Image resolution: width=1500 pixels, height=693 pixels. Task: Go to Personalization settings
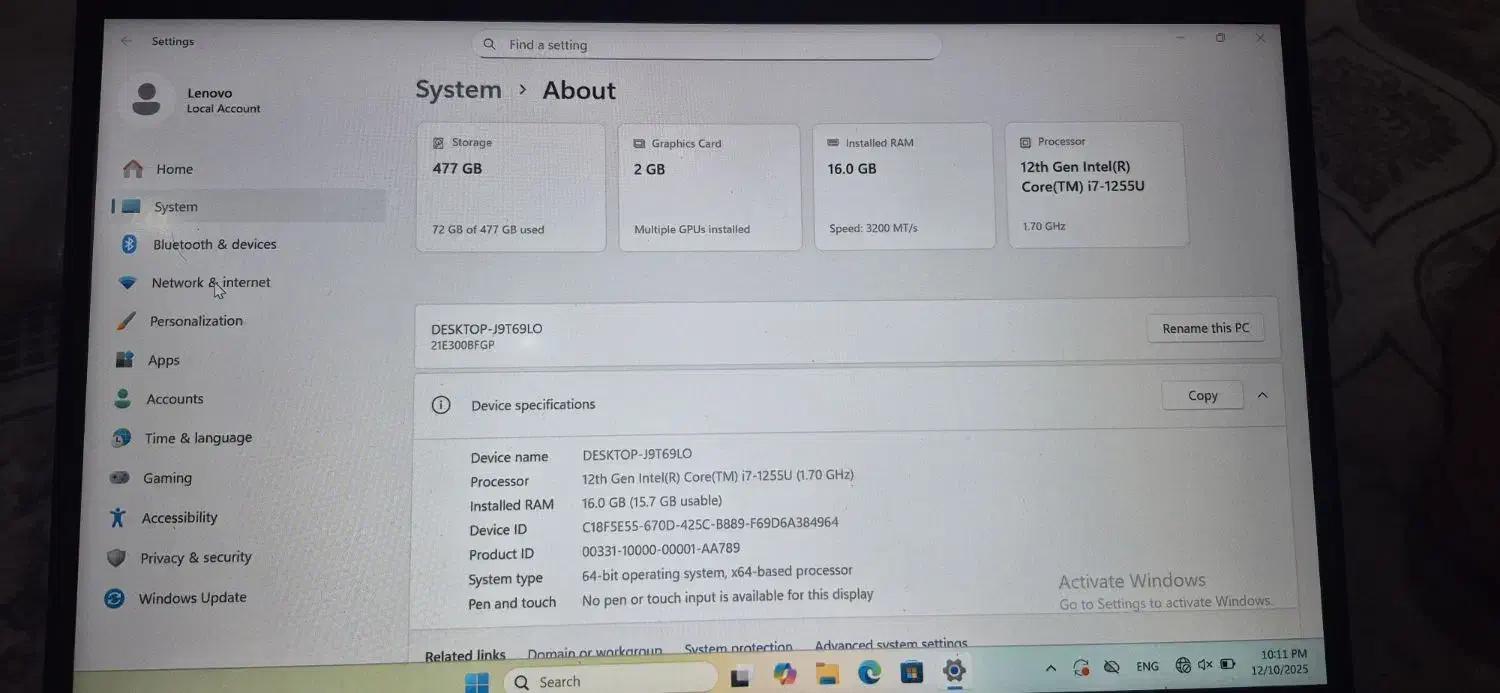point(197,320)
